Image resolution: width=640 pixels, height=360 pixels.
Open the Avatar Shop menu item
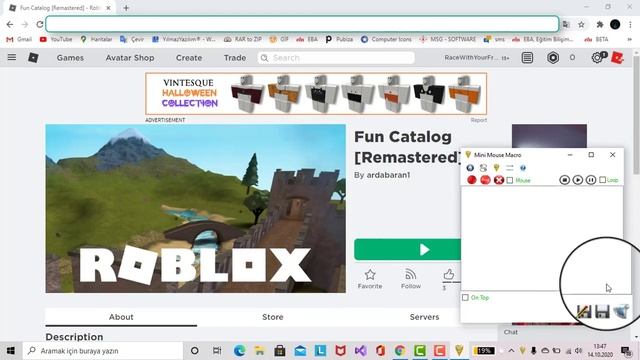130,58
